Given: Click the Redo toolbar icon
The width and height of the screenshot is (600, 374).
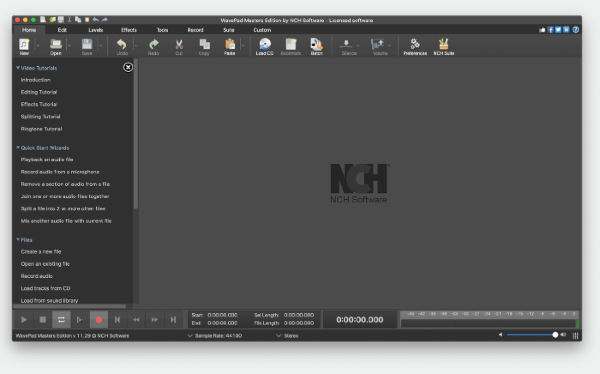Looking at the screenshot, I should (x=153, y=47).
